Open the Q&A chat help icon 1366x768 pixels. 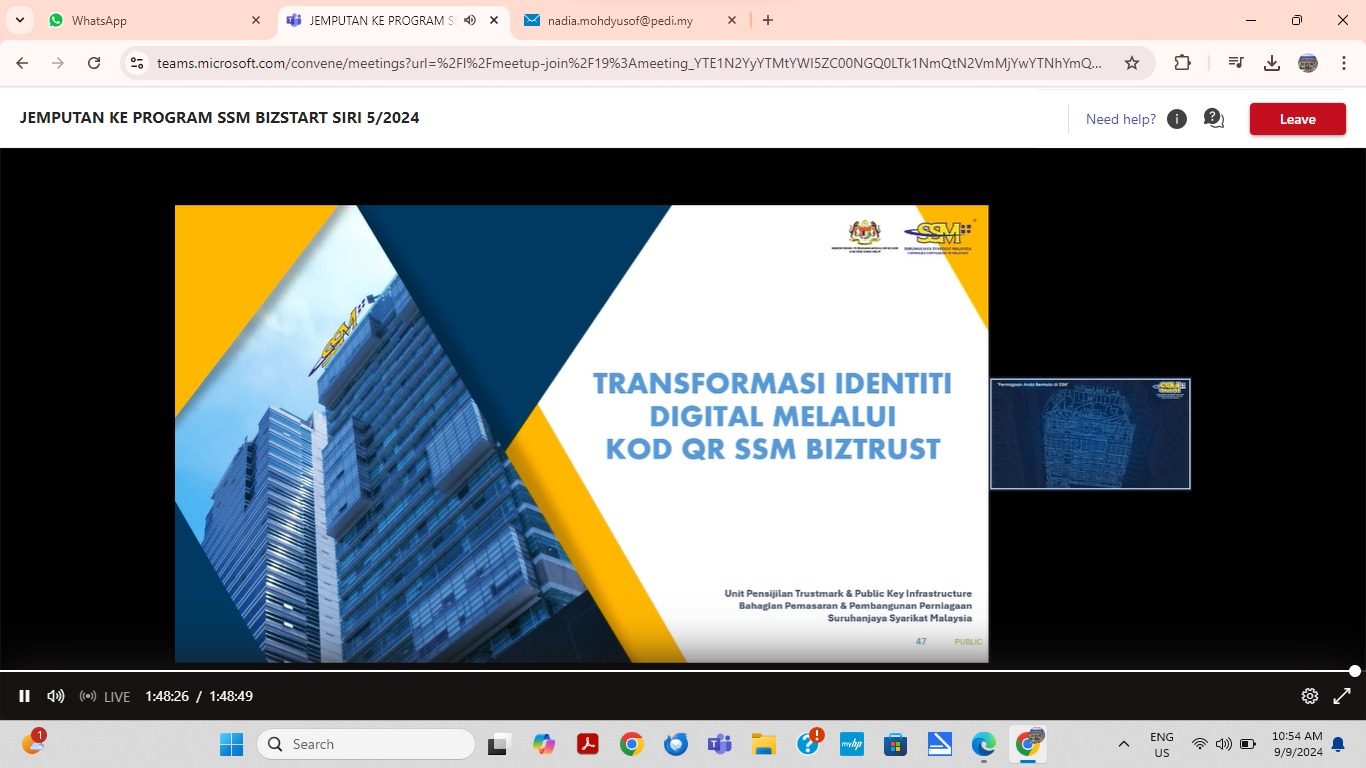click(x=1214, y=119)
